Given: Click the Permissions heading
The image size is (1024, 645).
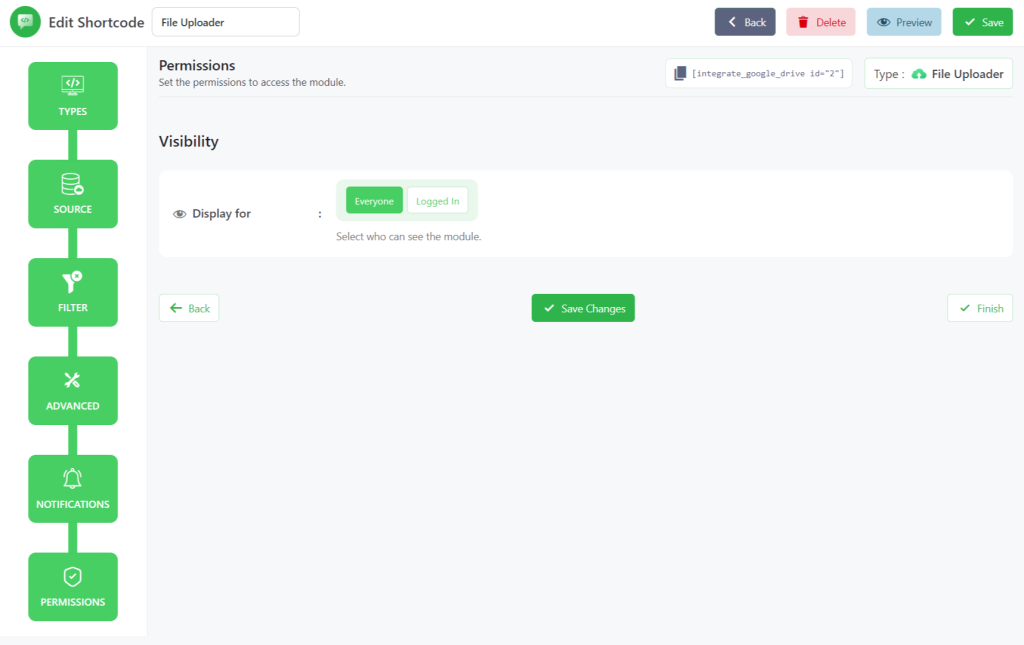Looking at the screenshot, I should coord(197,65).
